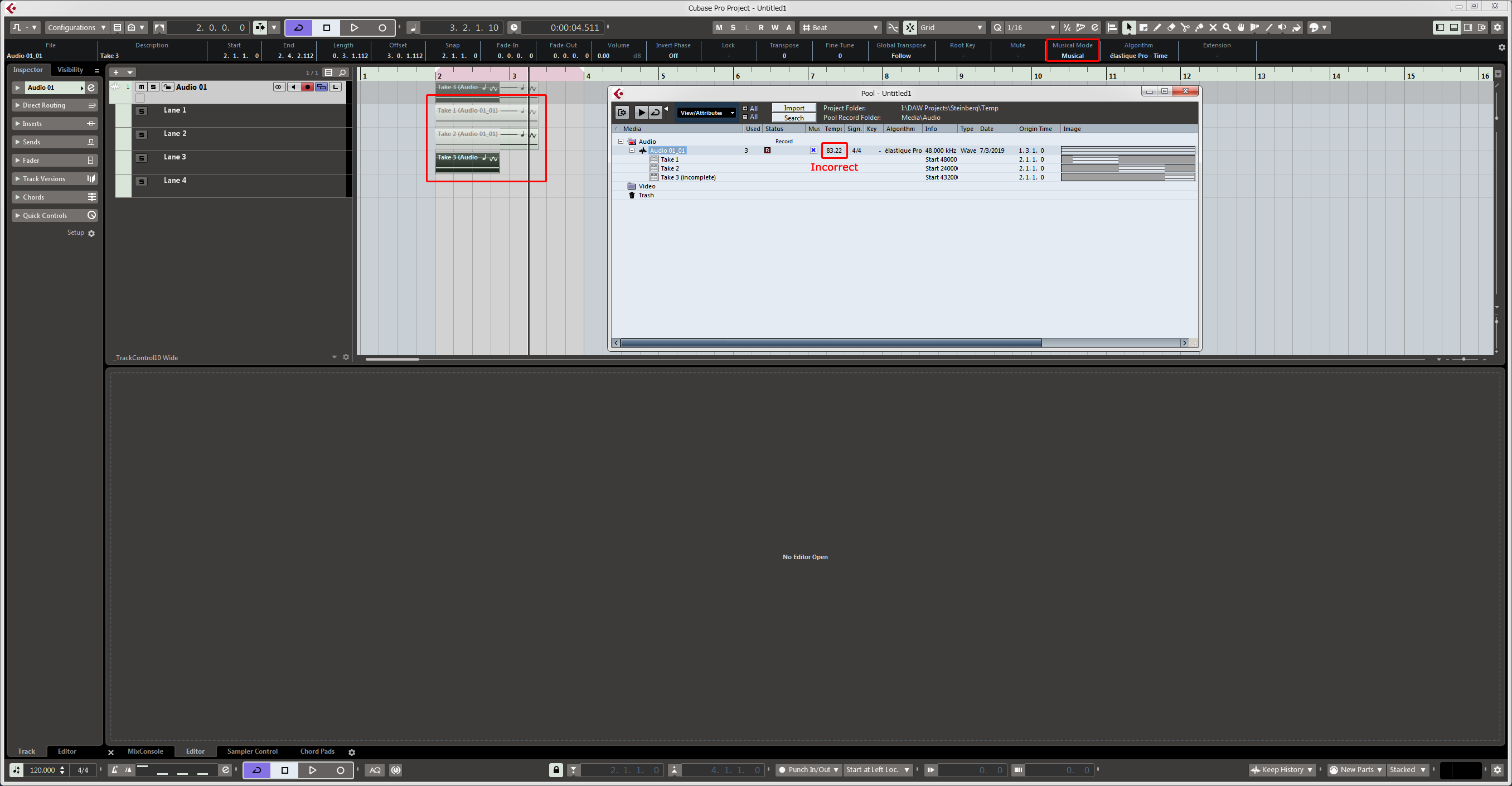Screen dimensions: 1512x786
Task: Select the Scissors (Split) tool
Action: (1185, 27)
